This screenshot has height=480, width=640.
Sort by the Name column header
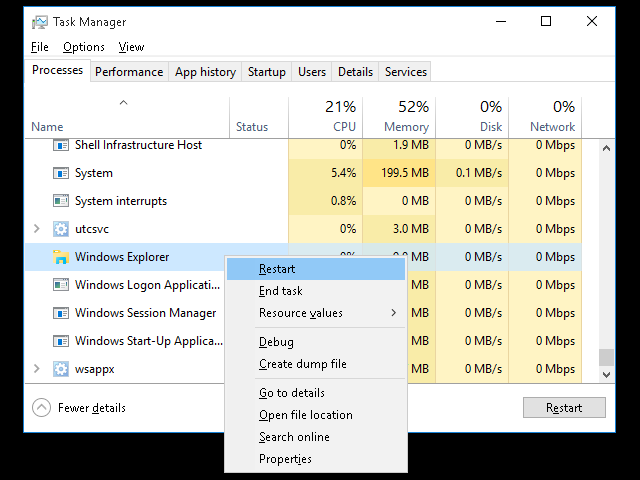127,117
